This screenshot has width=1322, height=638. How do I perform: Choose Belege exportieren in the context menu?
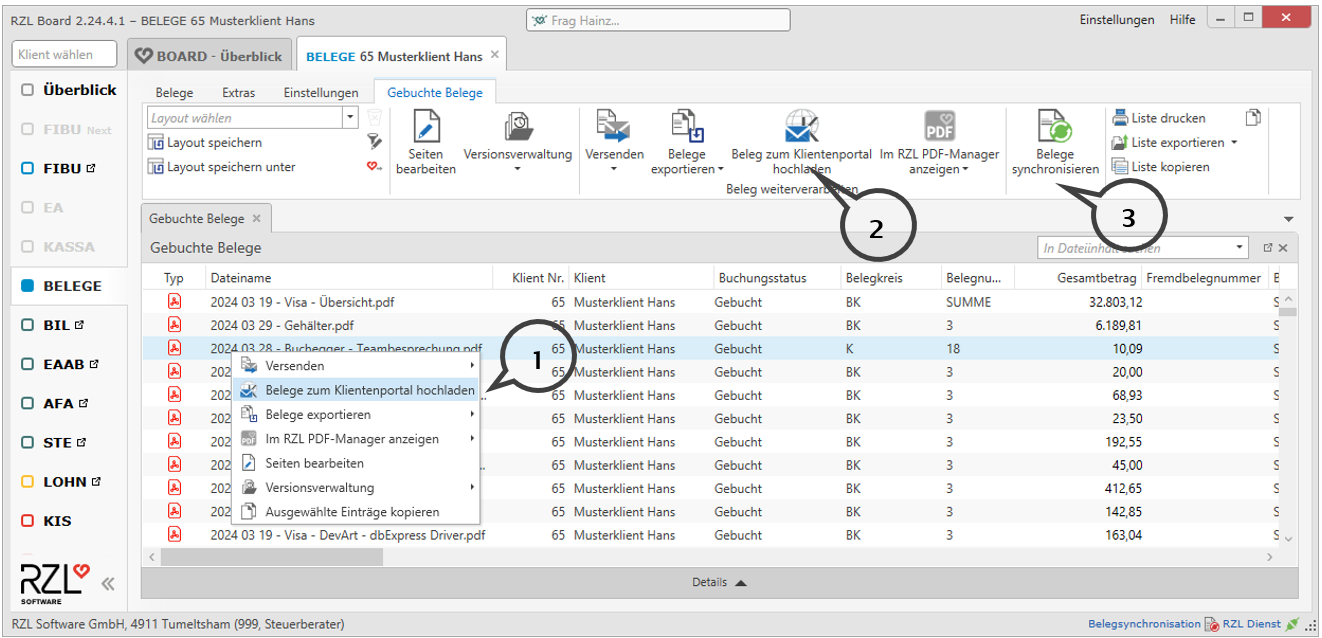(x=318, y=414)
